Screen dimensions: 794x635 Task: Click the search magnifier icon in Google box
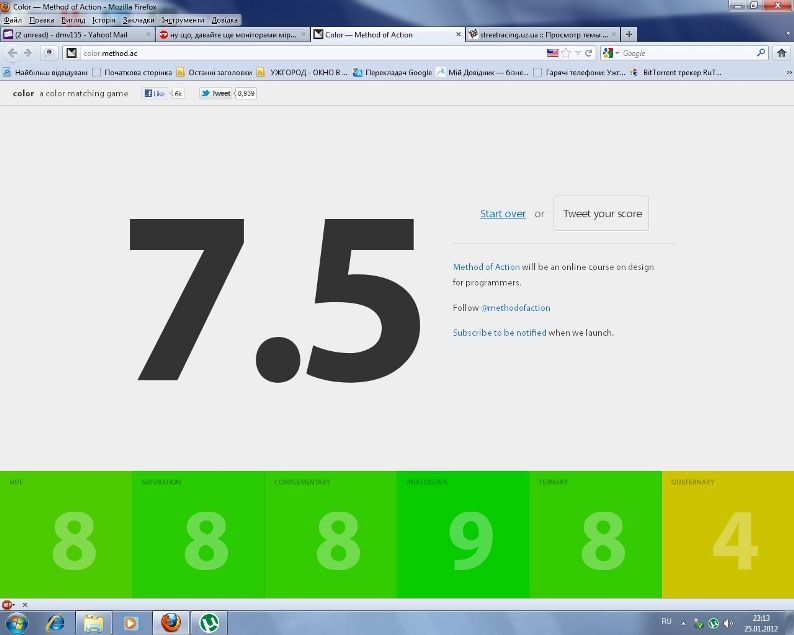click(761, 53)
